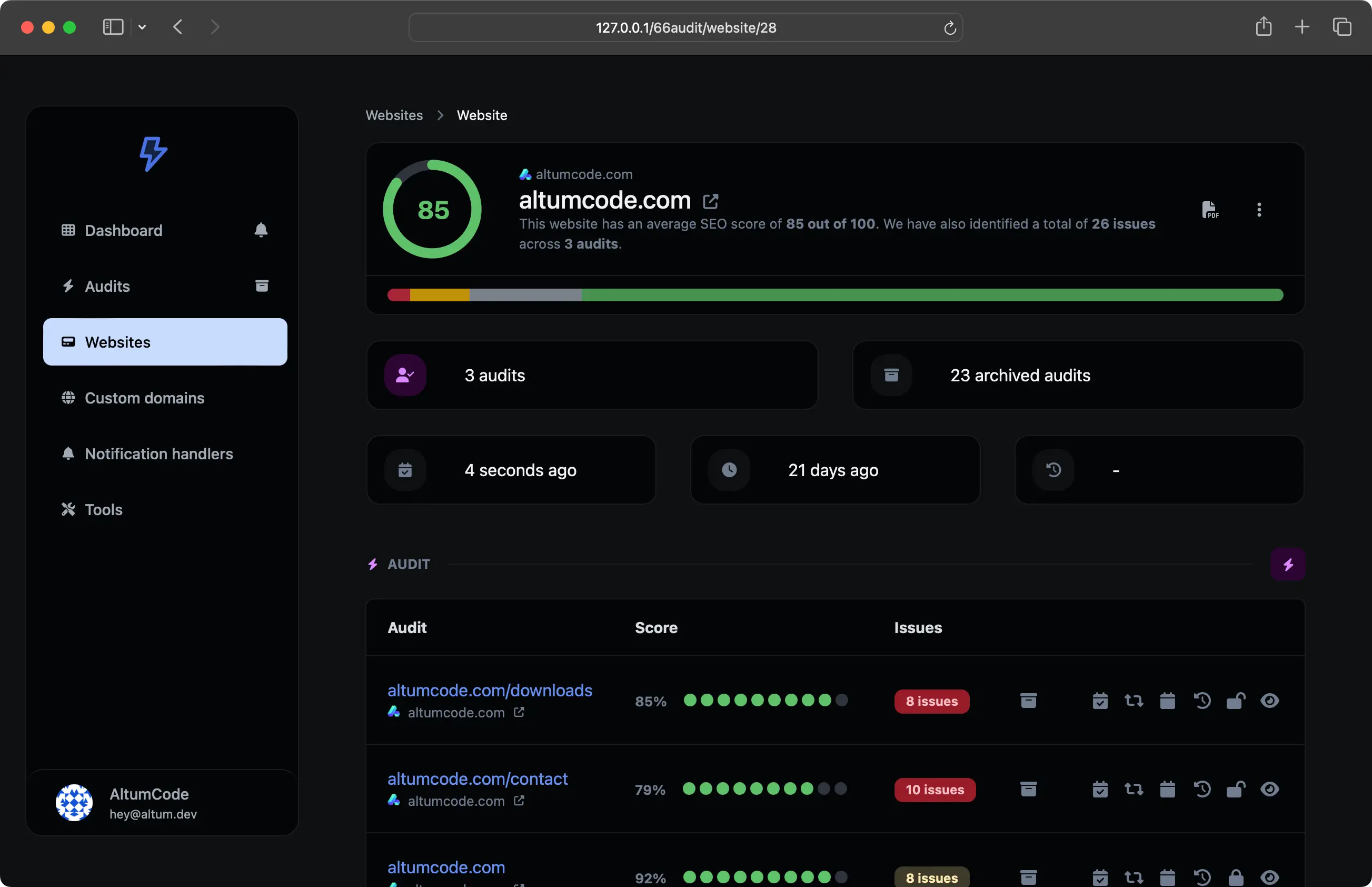Click the purple new audit lightning button
1372x887 pixels.
(x=1287, y=565)
